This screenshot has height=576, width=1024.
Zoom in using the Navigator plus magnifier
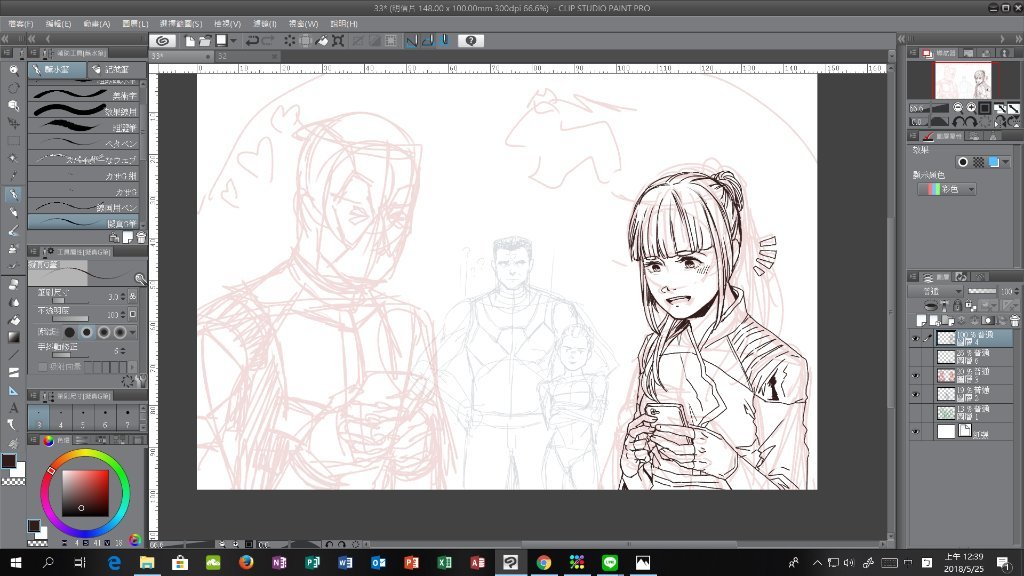971,108
